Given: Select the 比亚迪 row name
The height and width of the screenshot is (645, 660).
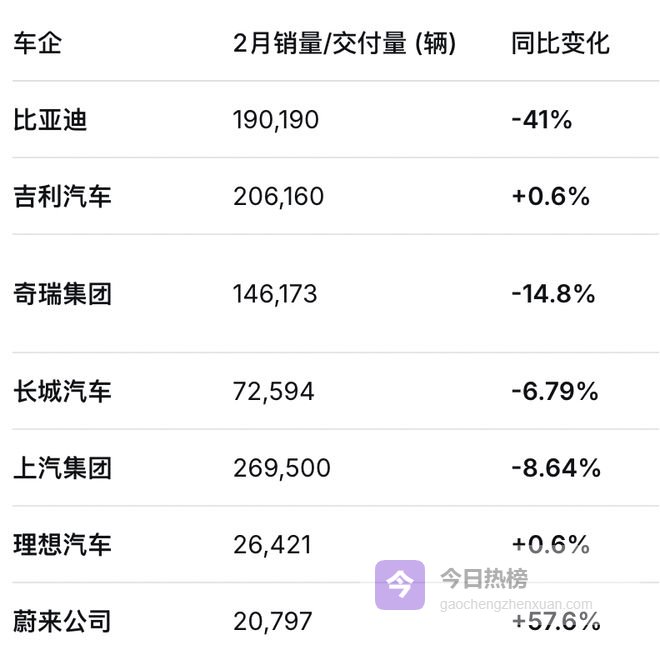Looking at the screenshot, I should [50, 120].
